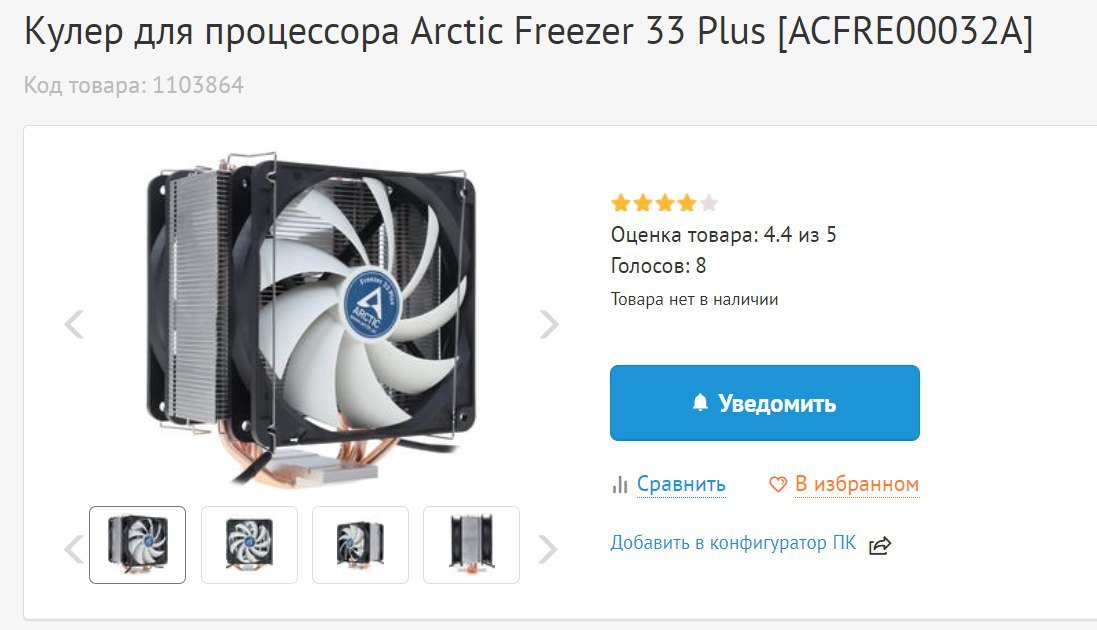1097x630 pixels.
Task: Show the previous main product photo
Action: point(74,324)
